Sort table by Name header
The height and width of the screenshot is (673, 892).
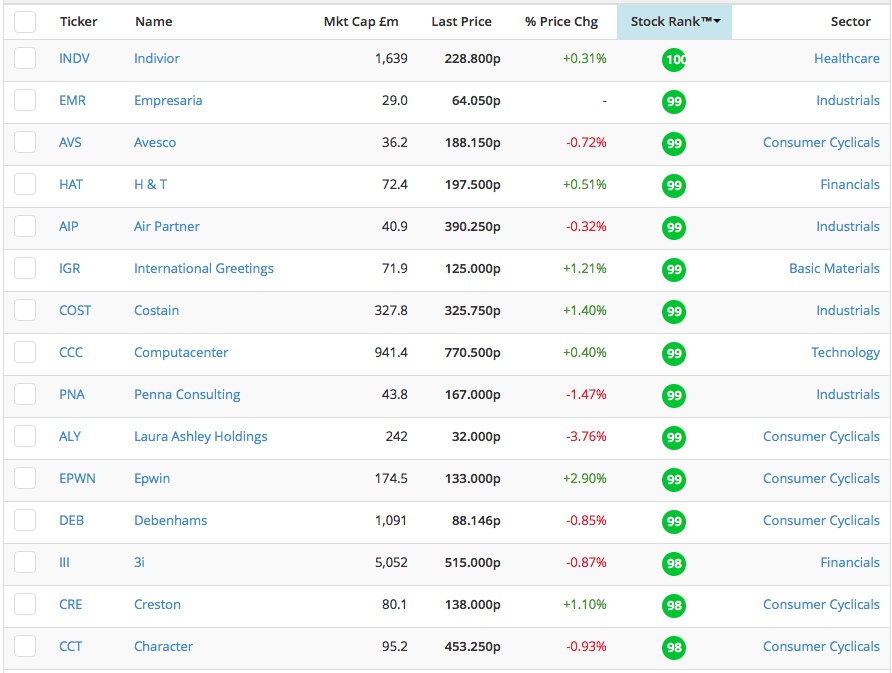(154, 22)
